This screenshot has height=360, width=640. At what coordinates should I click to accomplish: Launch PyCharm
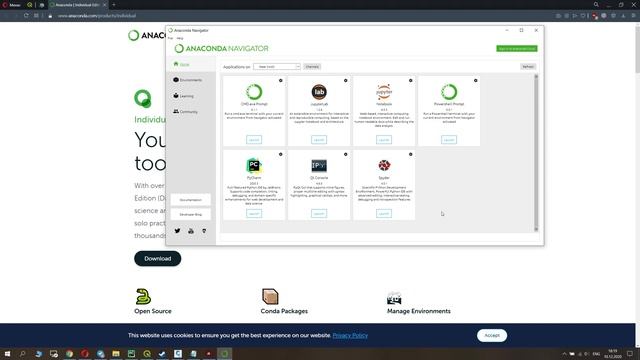[254, 213]
